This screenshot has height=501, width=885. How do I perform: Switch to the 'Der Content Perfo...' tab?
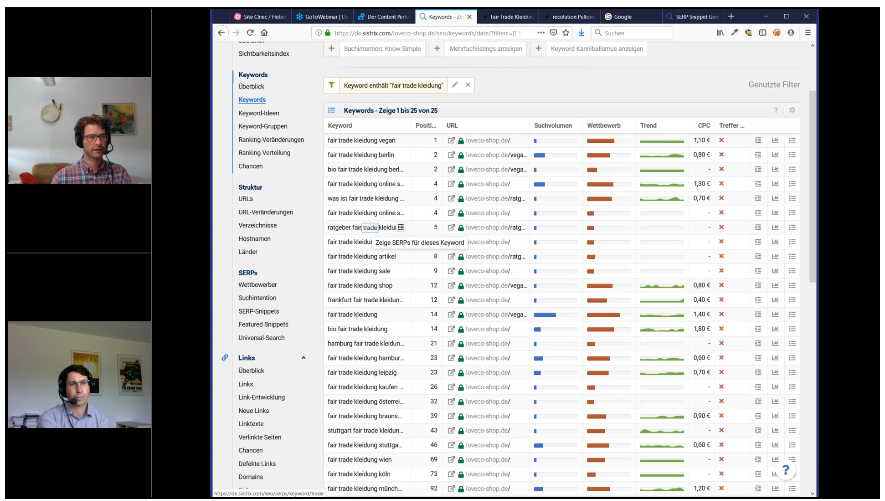[x=384, y=17]
